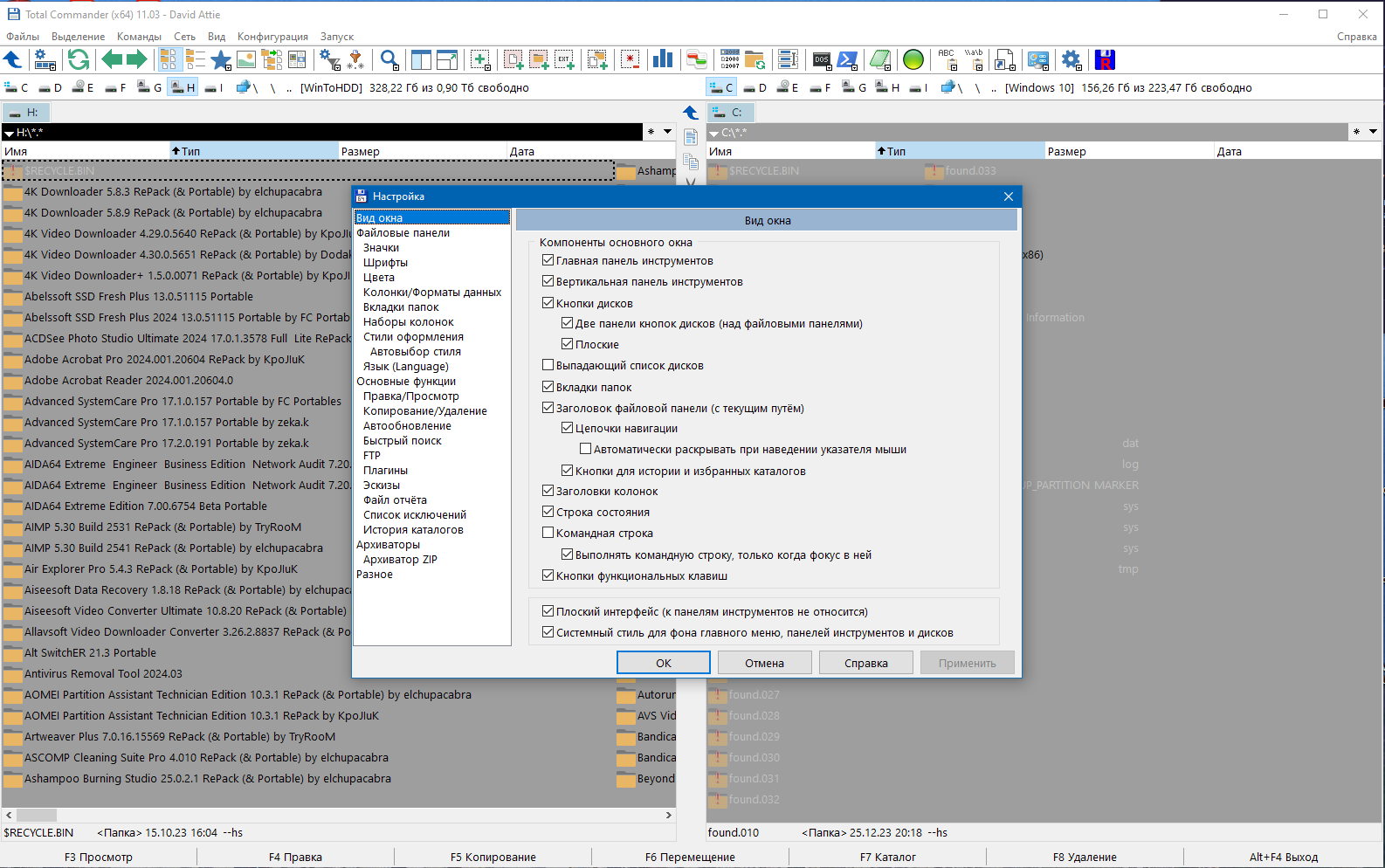Click Справка button in the settings dialog
Viewport: 1385px width, 868px height.
[866, 663]
